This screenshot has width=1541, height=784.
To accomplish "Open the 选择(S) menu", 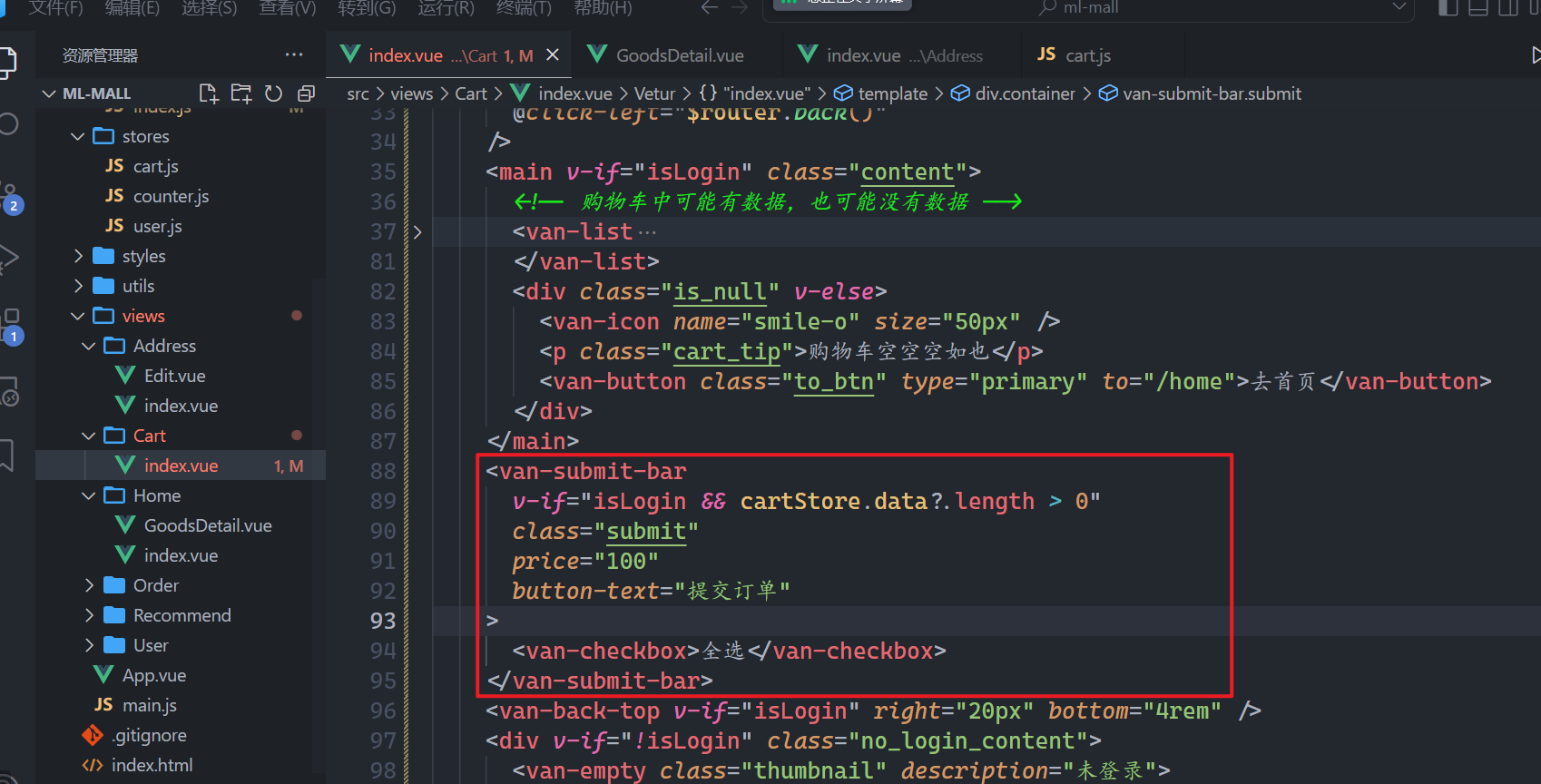I will [x=209, y=8].
